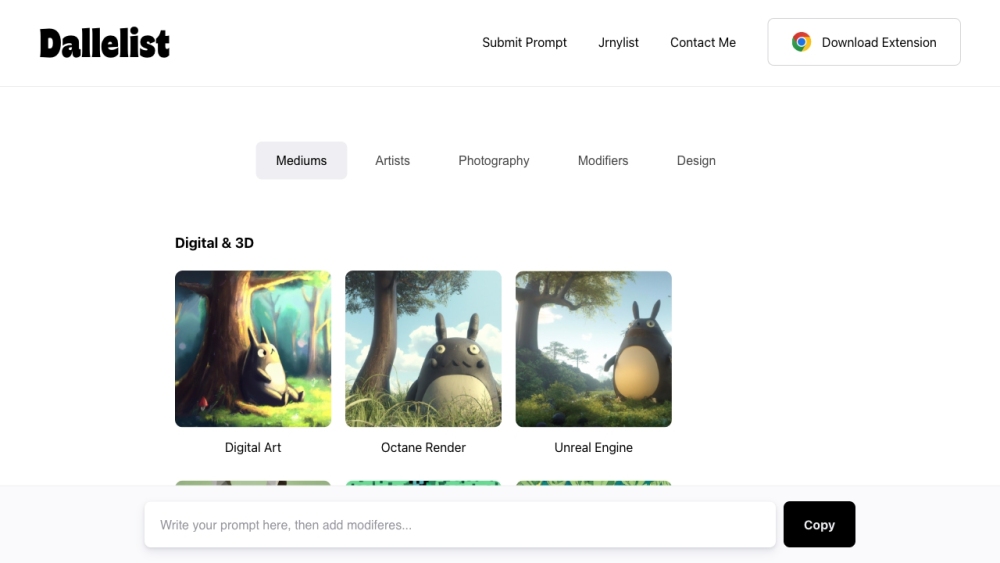Click the partially visible thumbnail below Digital Art
This screenshot has width=1000, height=563.
pos(253,483)
